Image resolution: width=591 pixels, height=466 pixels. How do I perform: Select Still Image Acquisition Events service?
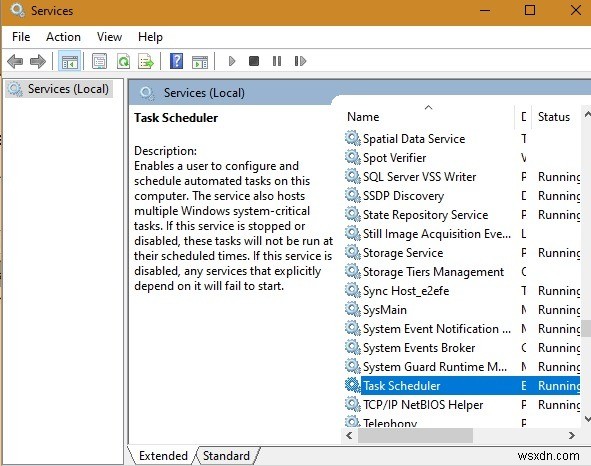pos(437,234)
